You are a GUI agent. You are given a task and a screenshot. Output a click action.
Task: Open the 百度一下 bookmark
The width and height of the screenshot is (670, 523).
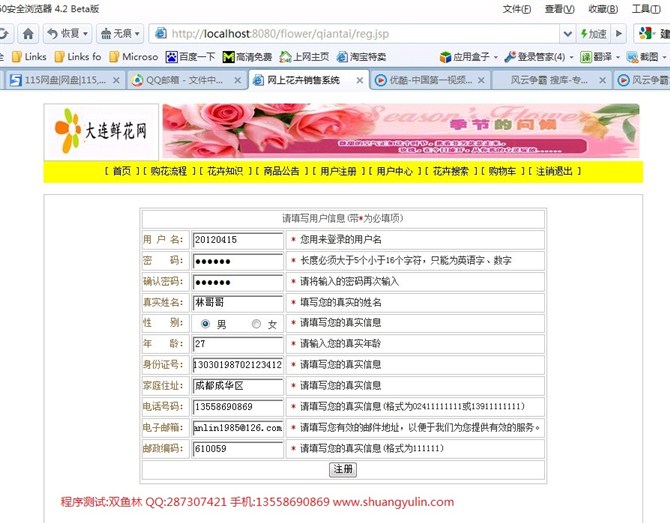[191, 57]
